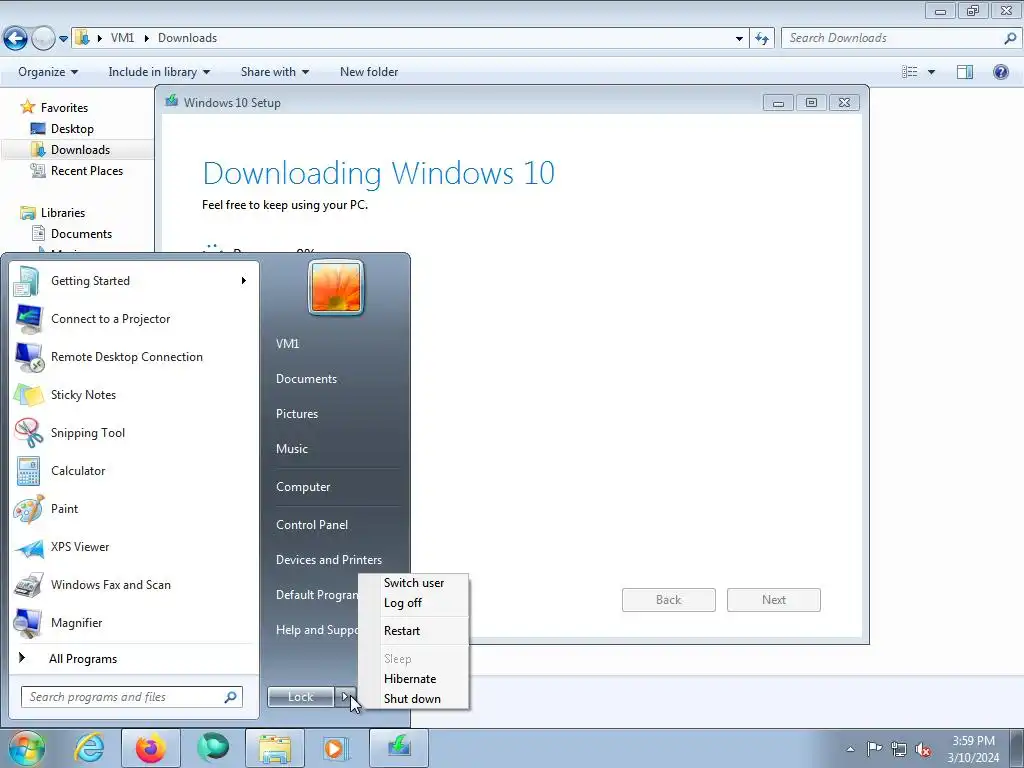1024x768 pixels.
Task: Launch XPS Viewer
Action: pyautogui.click(x=133, y=547)
